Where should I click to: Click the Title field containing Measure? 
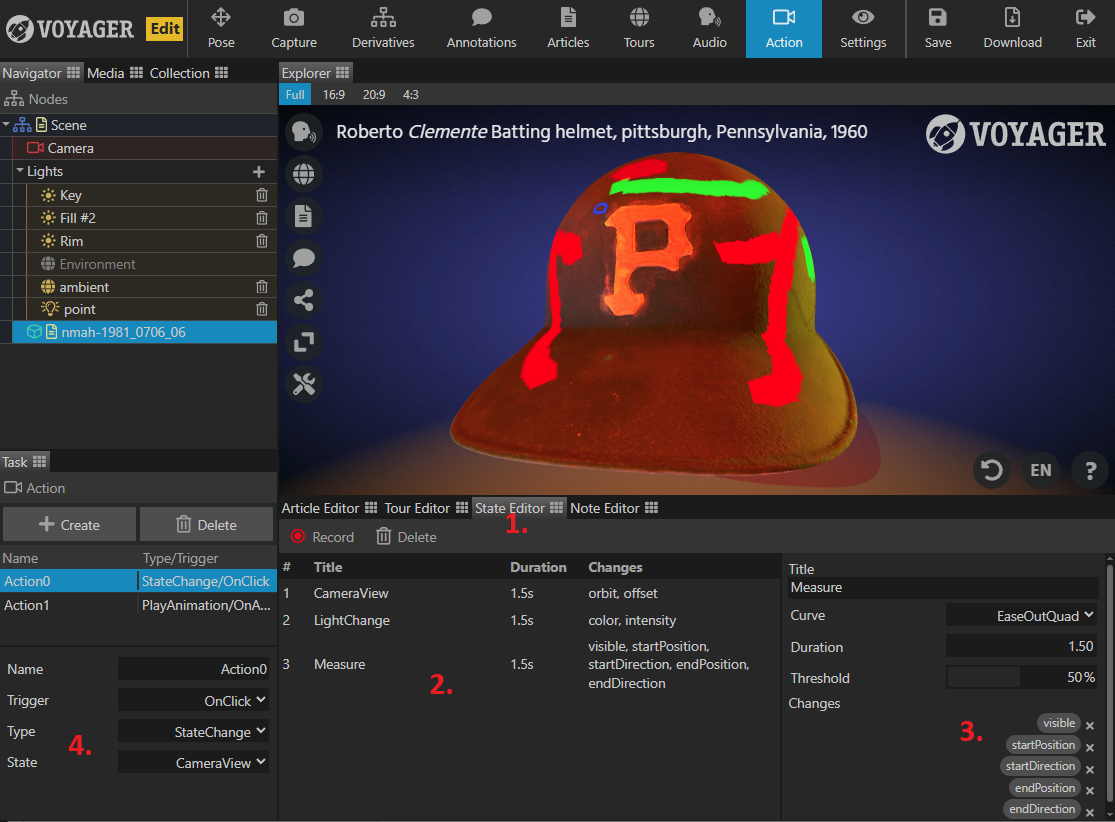(943, 587)
